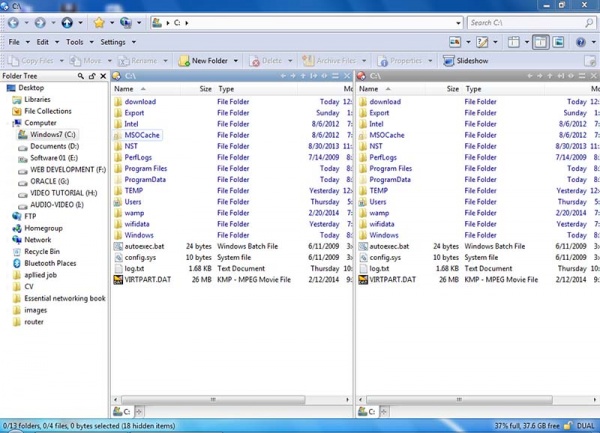Open the Tools menu
Screen dimensions: 600x433
(x=75, y=42)
